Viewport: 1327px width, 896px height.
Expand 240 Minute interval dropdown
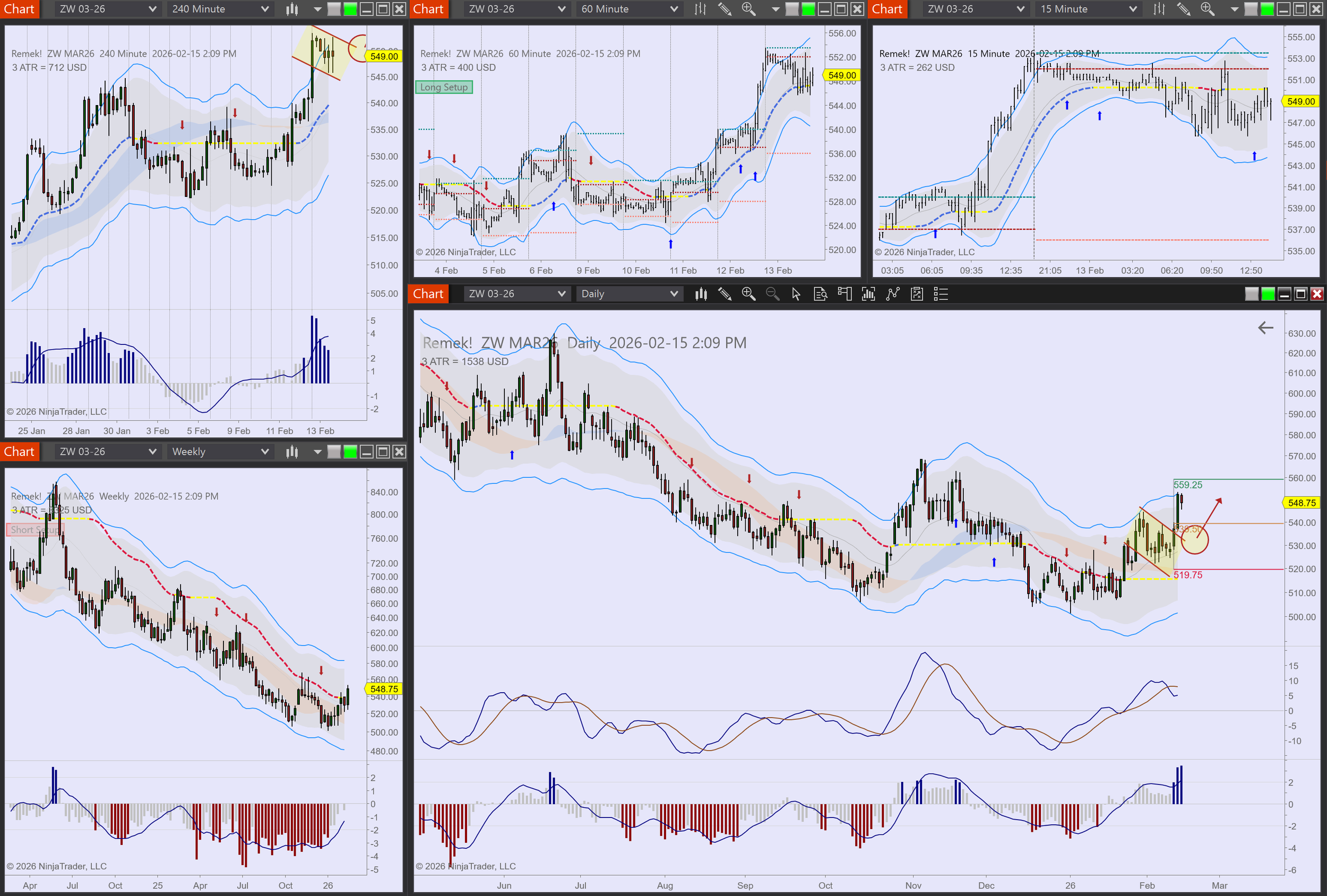(x=220, y=9)
